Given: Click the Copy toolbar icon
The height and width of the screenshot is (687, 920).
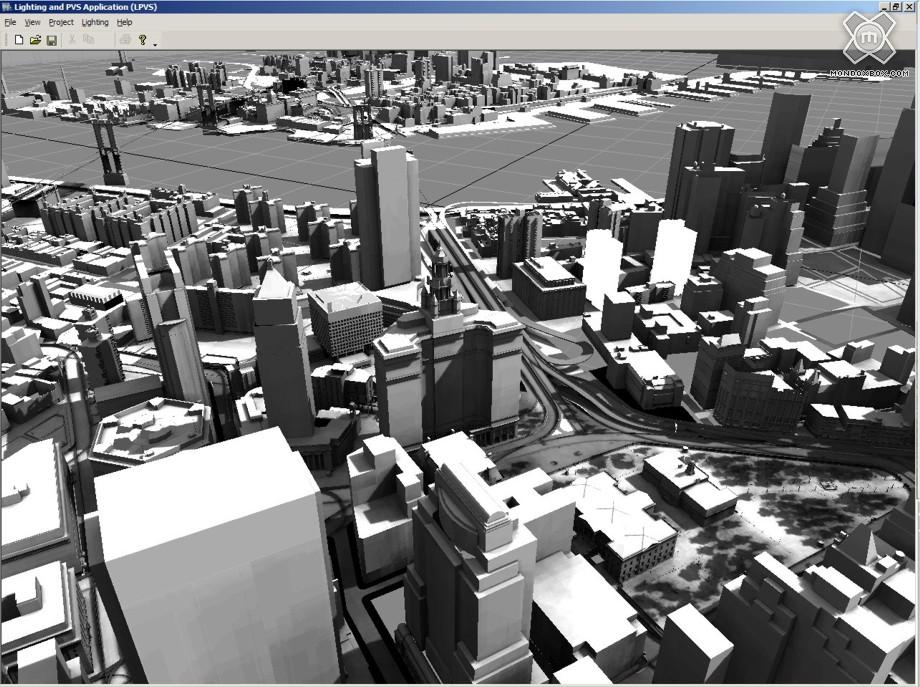Looking at the screenshot, I should (x=89, y=40).
